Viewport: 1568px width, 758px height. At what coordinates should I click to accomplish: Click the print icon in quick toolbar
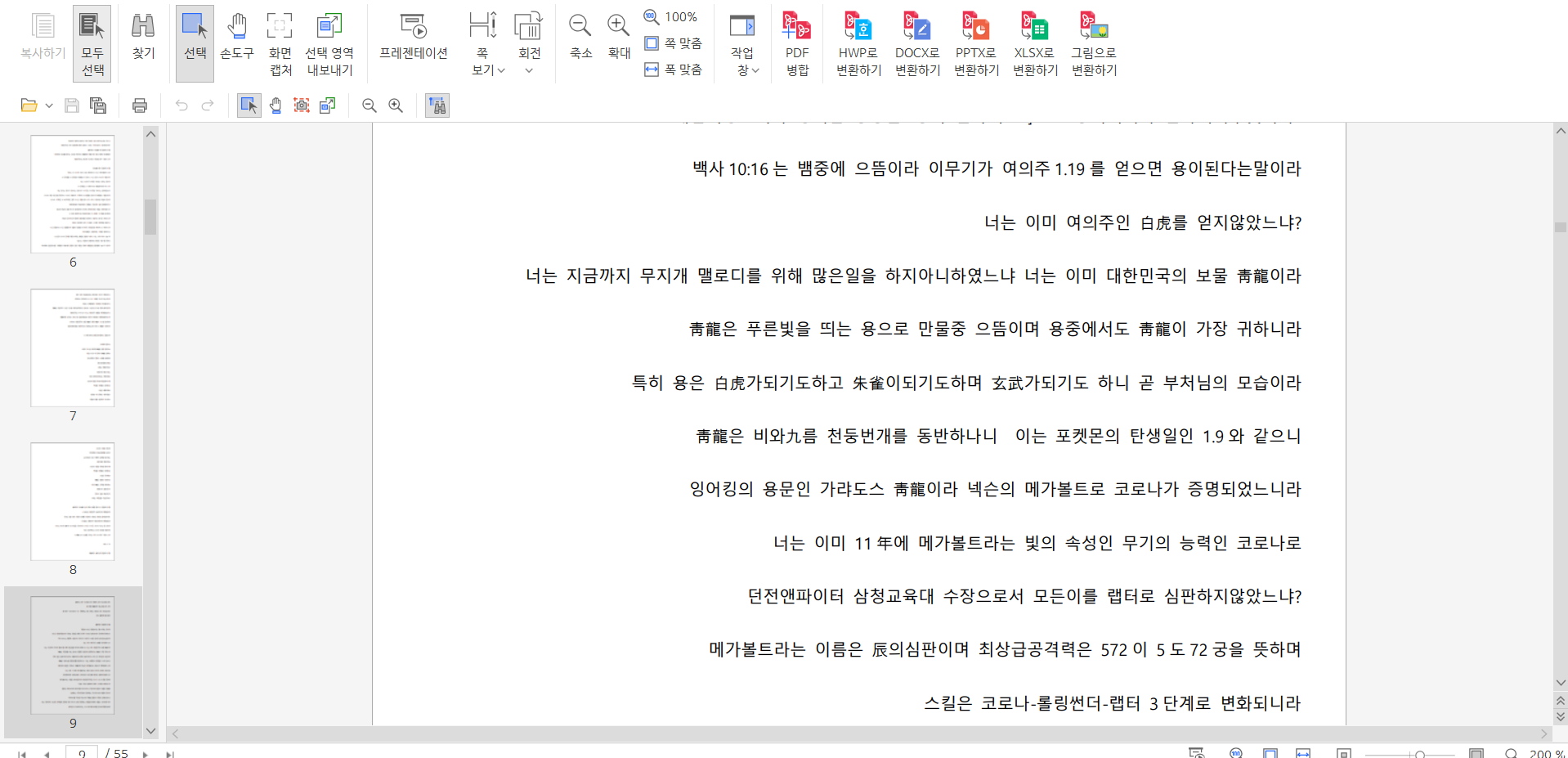pyautogui.click(x=140, y=105)
